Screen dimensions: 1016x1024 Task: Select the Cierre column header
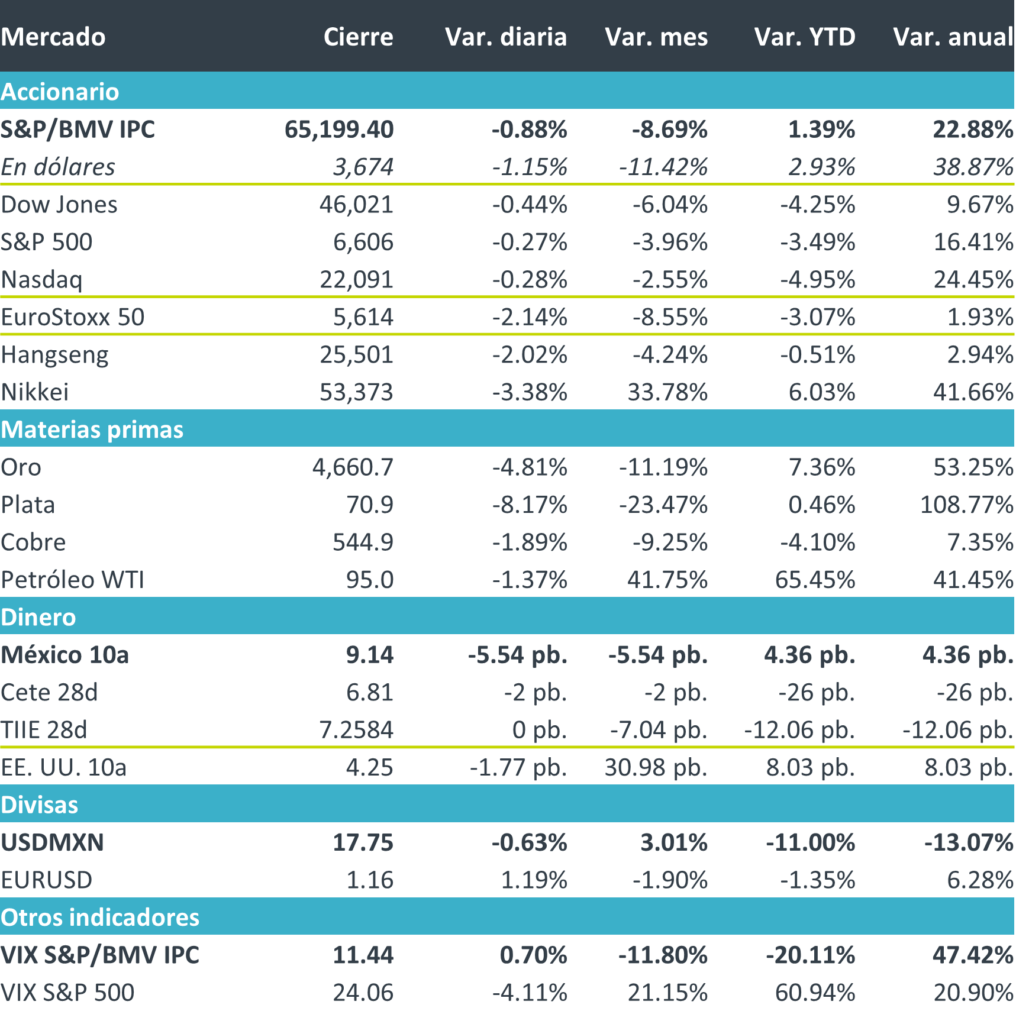pyautogui.click(x=358, y=37)
